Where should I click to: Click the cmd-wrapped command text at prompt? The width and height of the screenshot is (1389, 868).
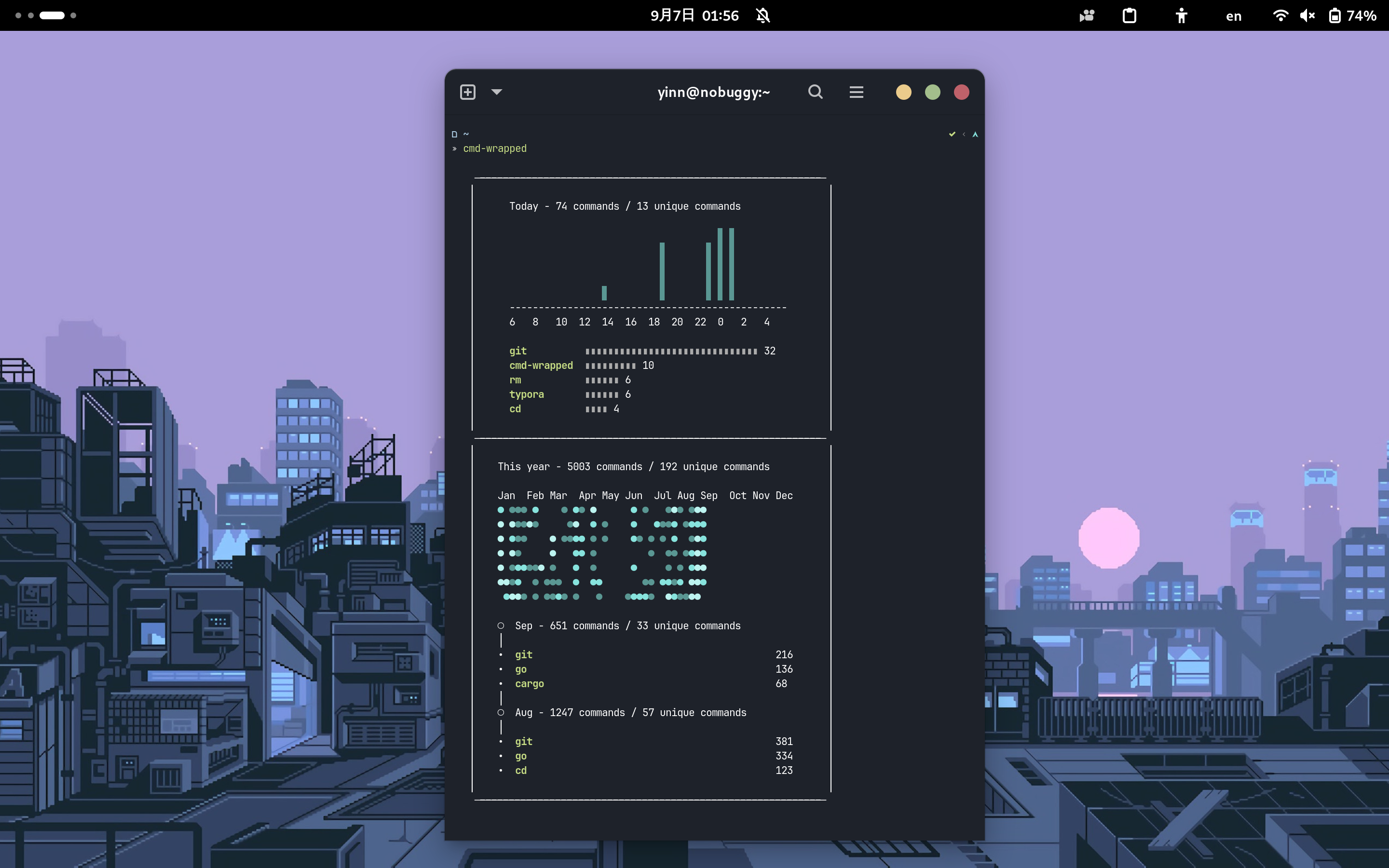tap(495, 149)
